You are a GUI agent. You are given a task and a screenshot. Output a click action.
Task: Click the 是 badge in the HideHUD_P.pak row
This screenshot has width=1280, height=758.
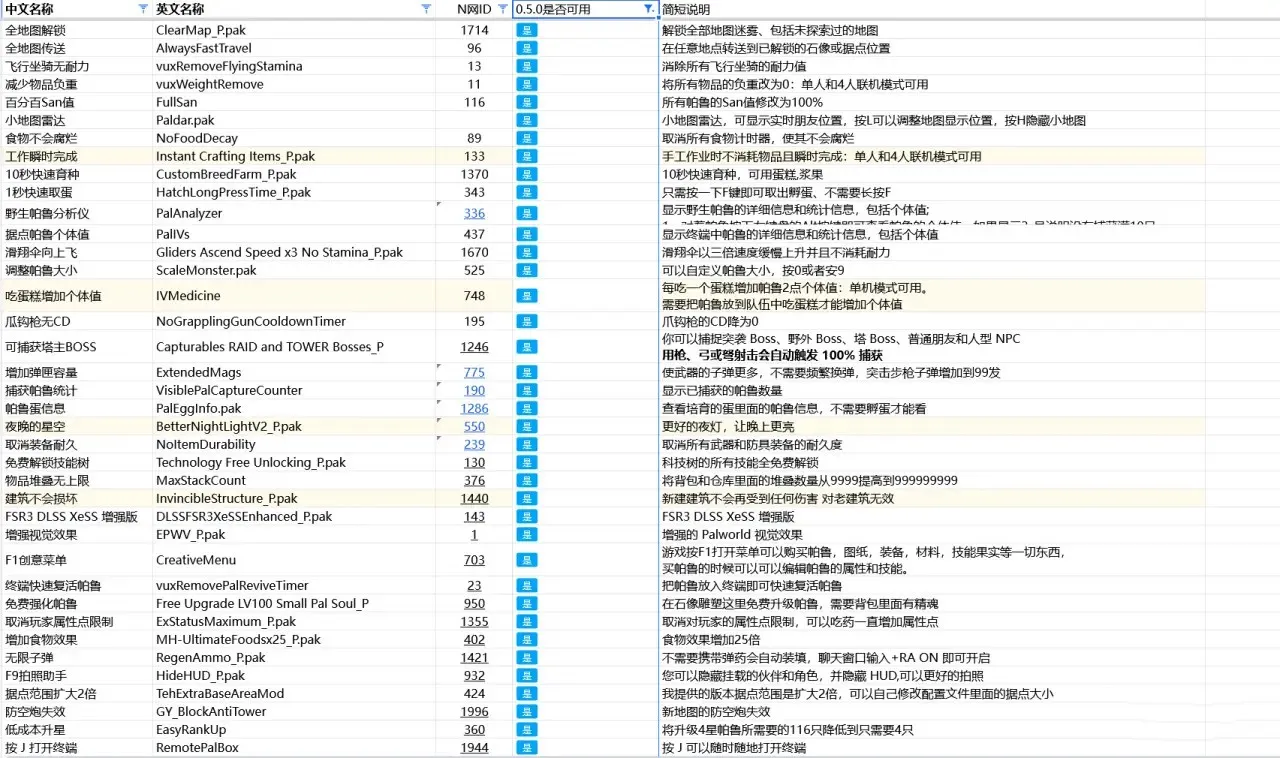tap(527, 675)
